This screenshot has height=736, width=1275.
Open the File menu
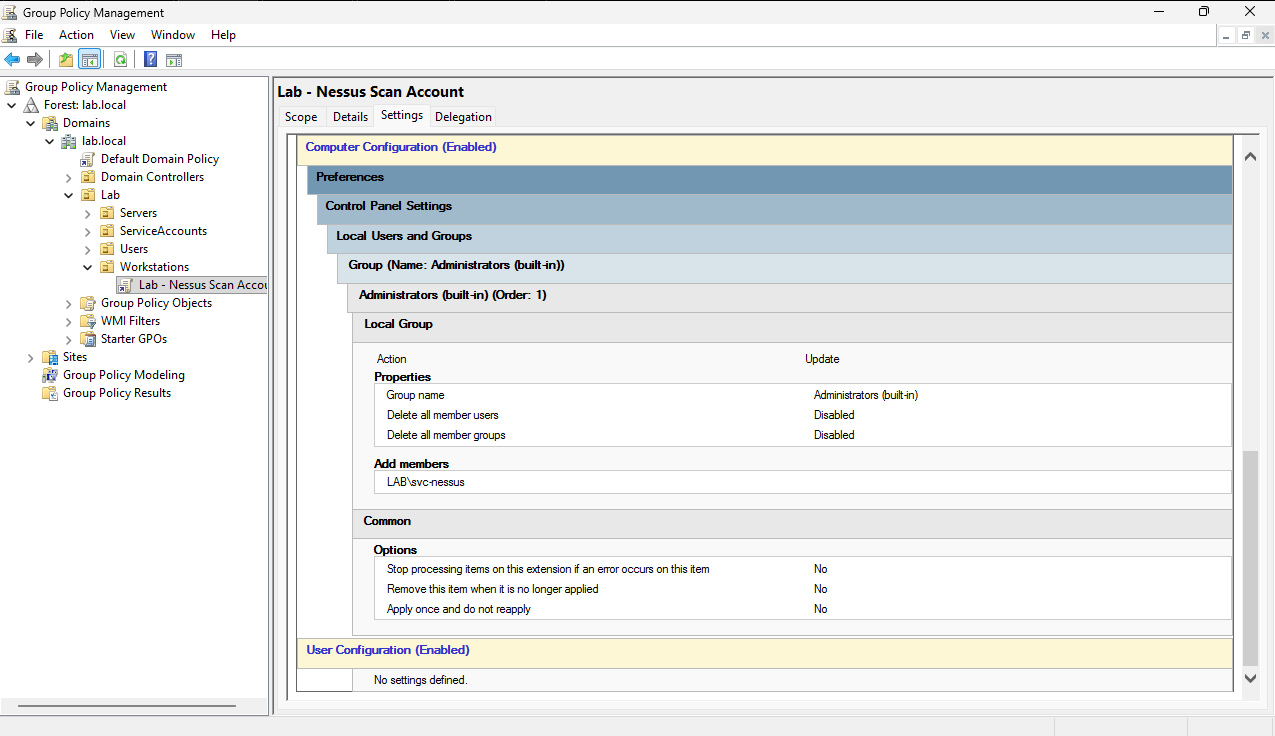tap(34, 35)
